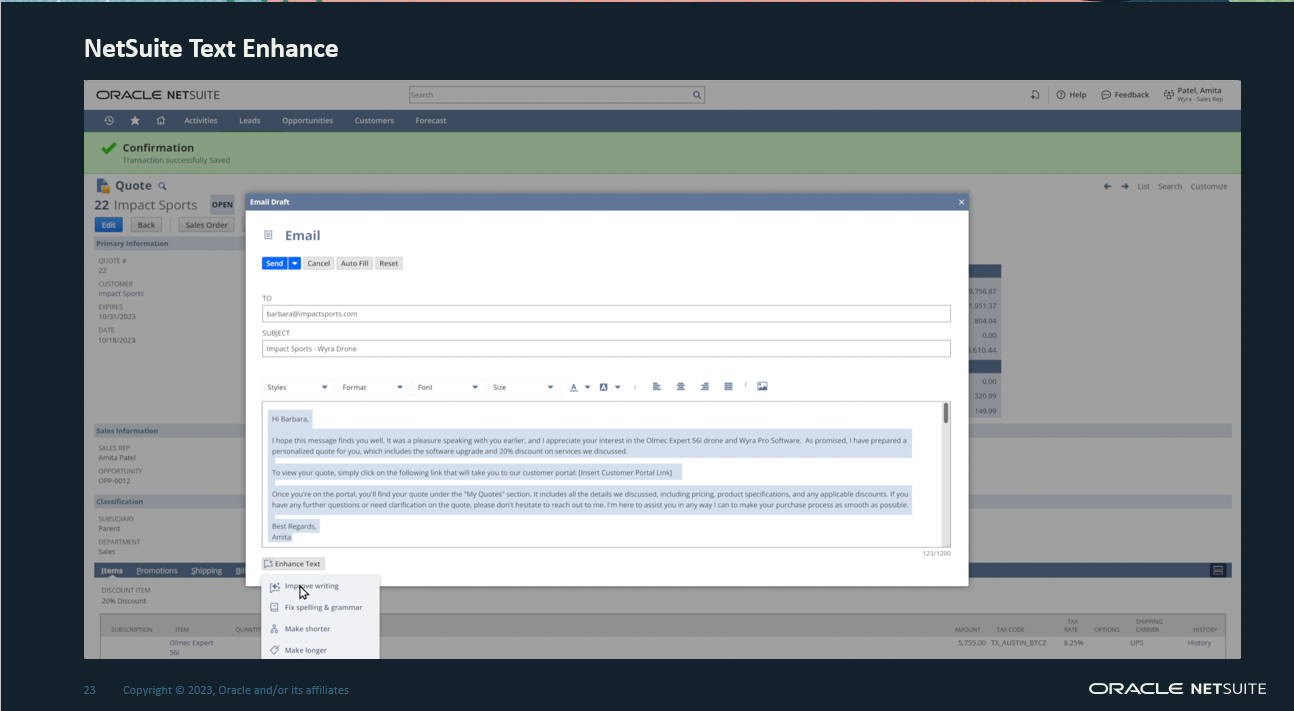The height and width of the screenshot is (711, 1294).
Task: Click the layout icon at right of Items tab bar
Action: pyautogui.click(x=1218, y=570)
